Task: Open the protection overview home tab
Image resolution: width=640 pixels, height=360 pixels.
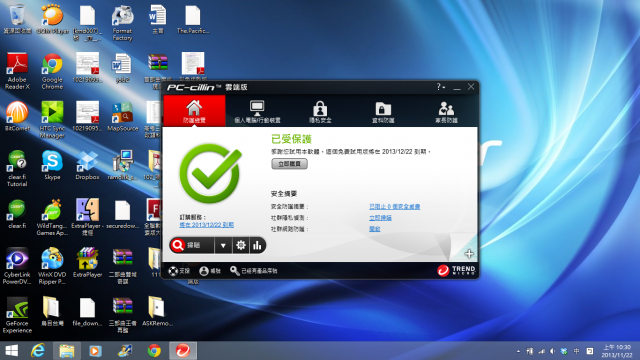Action: click(194, 111)
